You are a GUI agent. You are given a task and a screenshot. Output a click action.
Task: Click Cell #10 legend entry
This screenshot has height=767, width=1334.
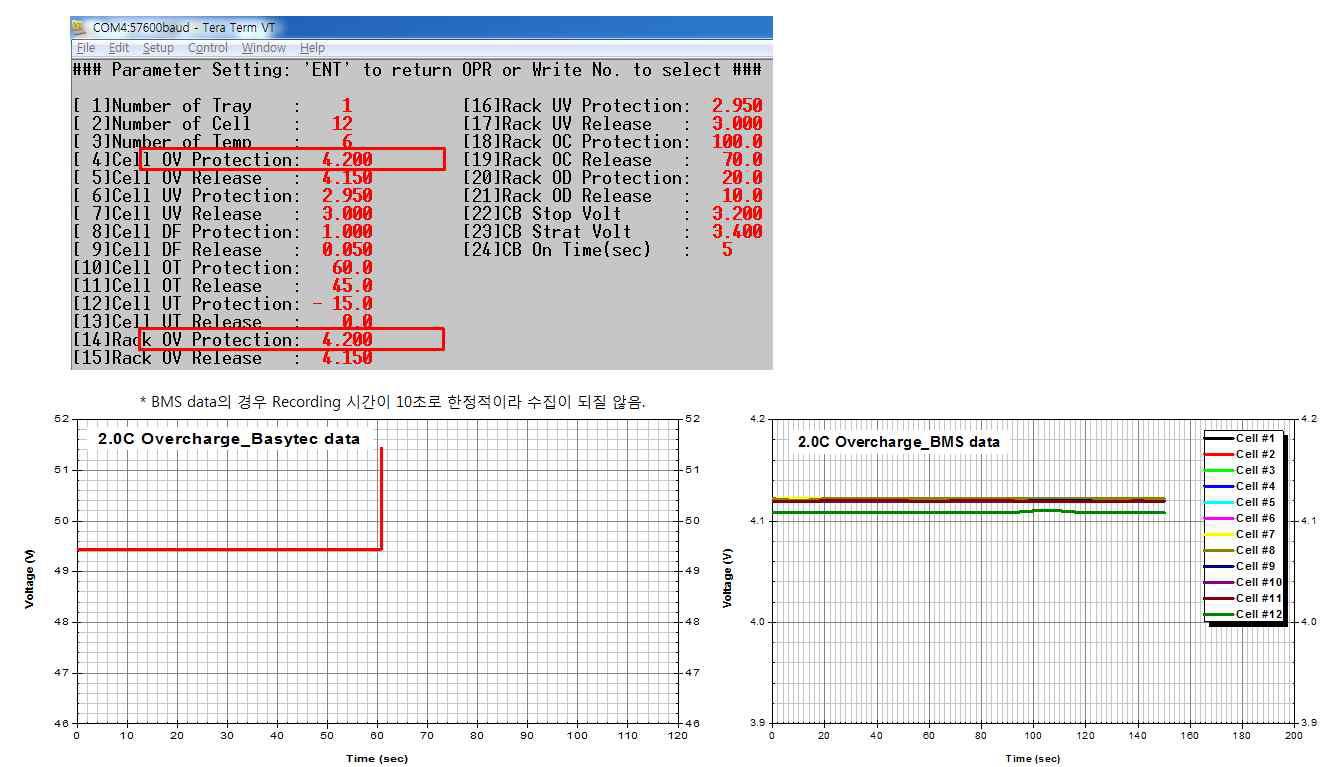(x=1243, y=582)
